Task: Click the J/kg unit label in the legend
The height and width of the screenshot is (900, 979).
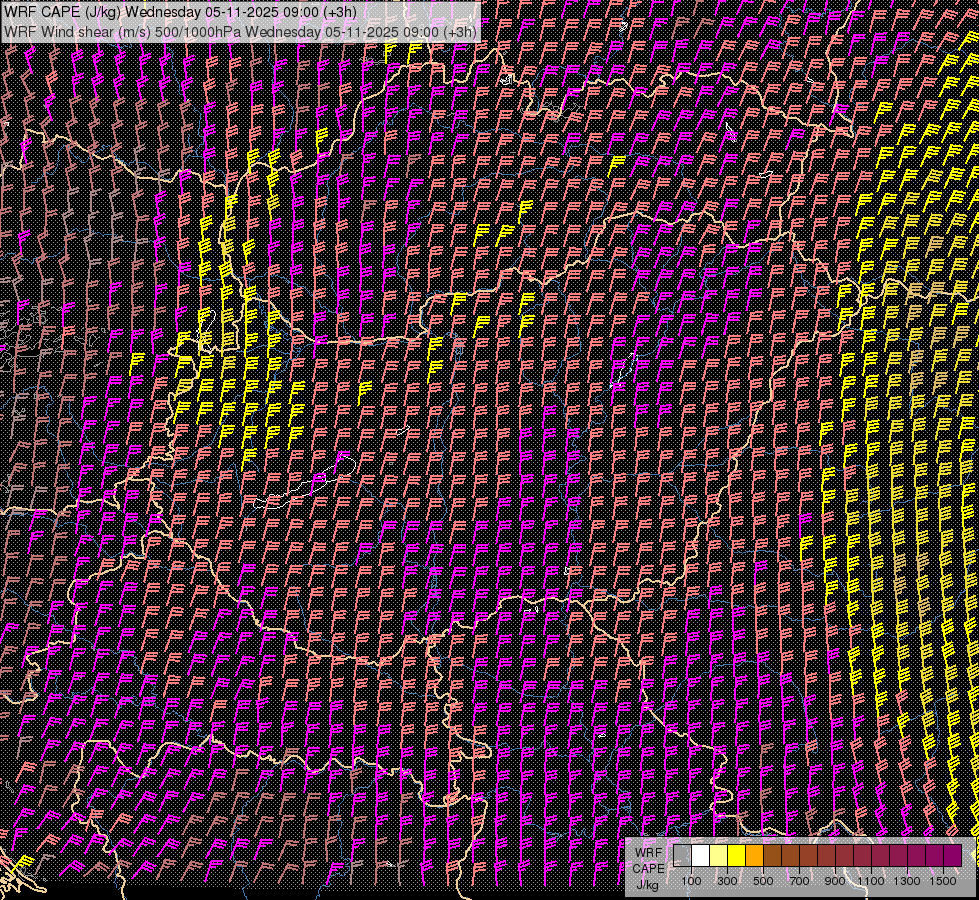Action: [647, 884]
